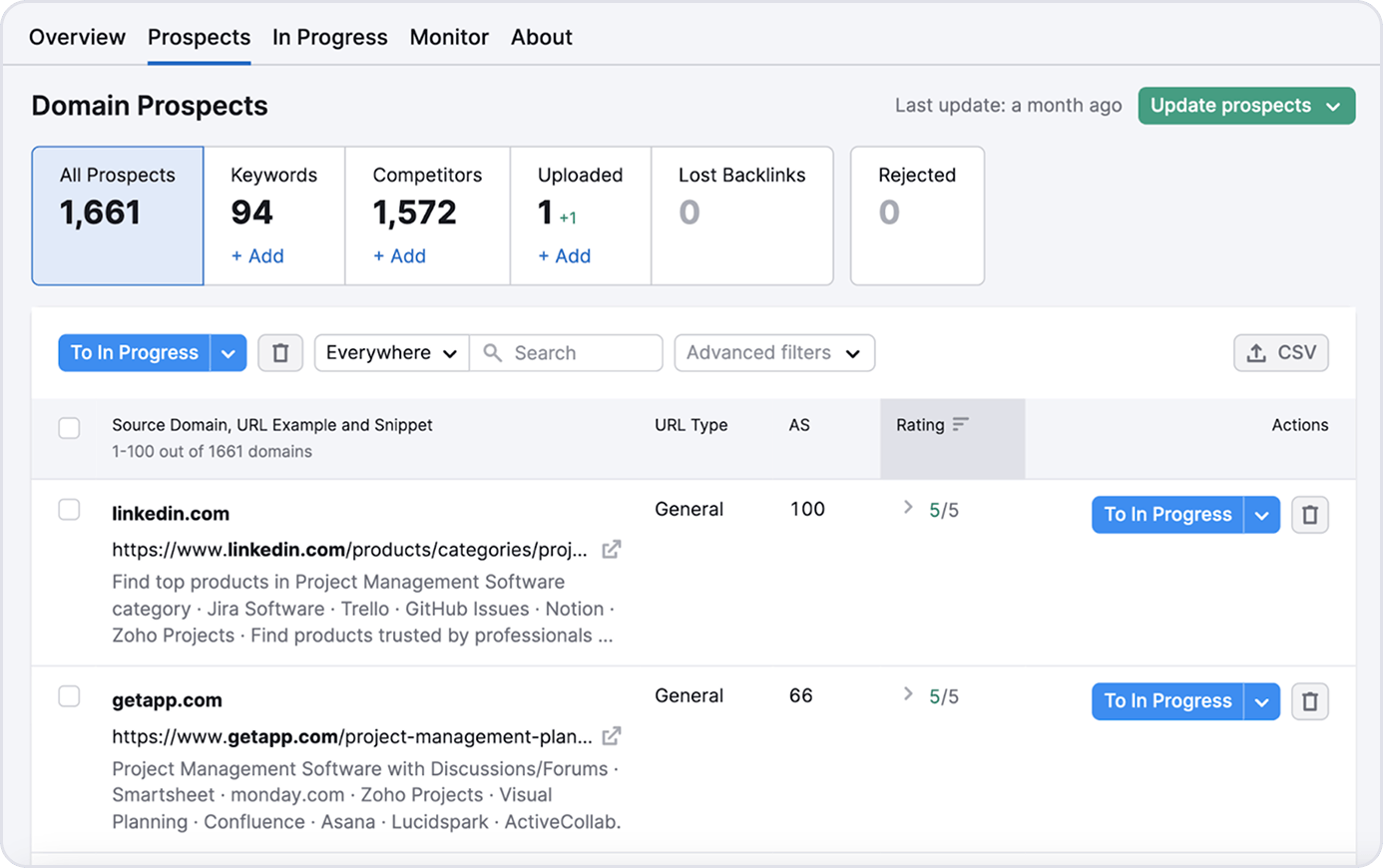Click the CSV export icon
The width and height of the screenshot is (1383, 868).
coord(1257,352)
